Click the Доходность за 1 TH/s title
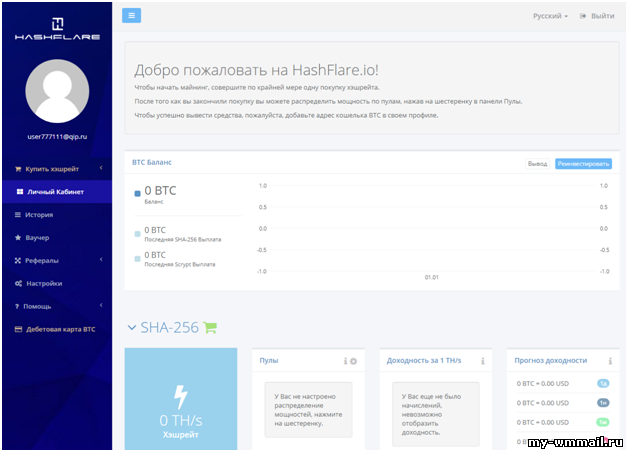 coord(424,360)
